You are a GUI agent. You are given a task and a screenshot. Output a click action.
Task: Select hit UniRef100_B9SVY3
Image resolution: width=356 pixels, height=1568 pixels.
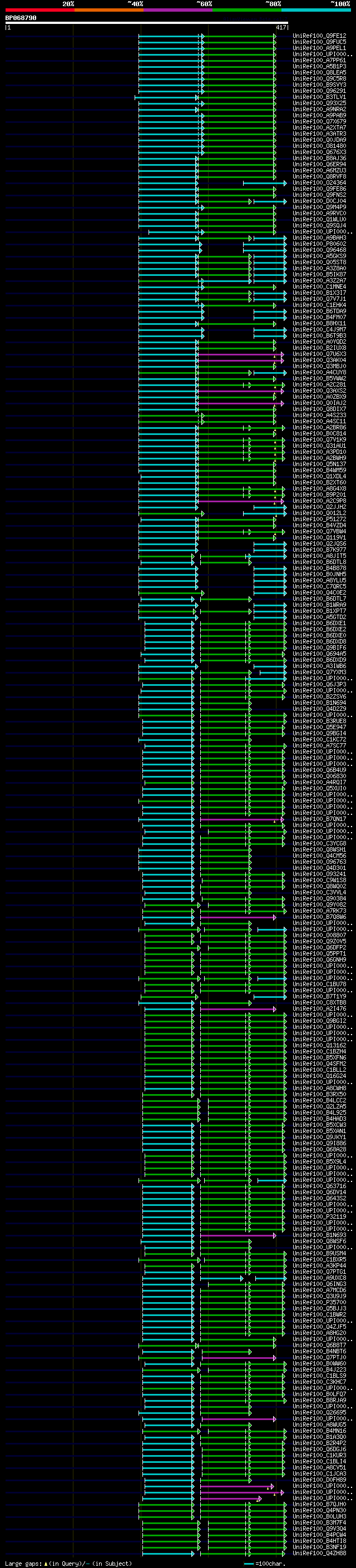tap(319, 85)
